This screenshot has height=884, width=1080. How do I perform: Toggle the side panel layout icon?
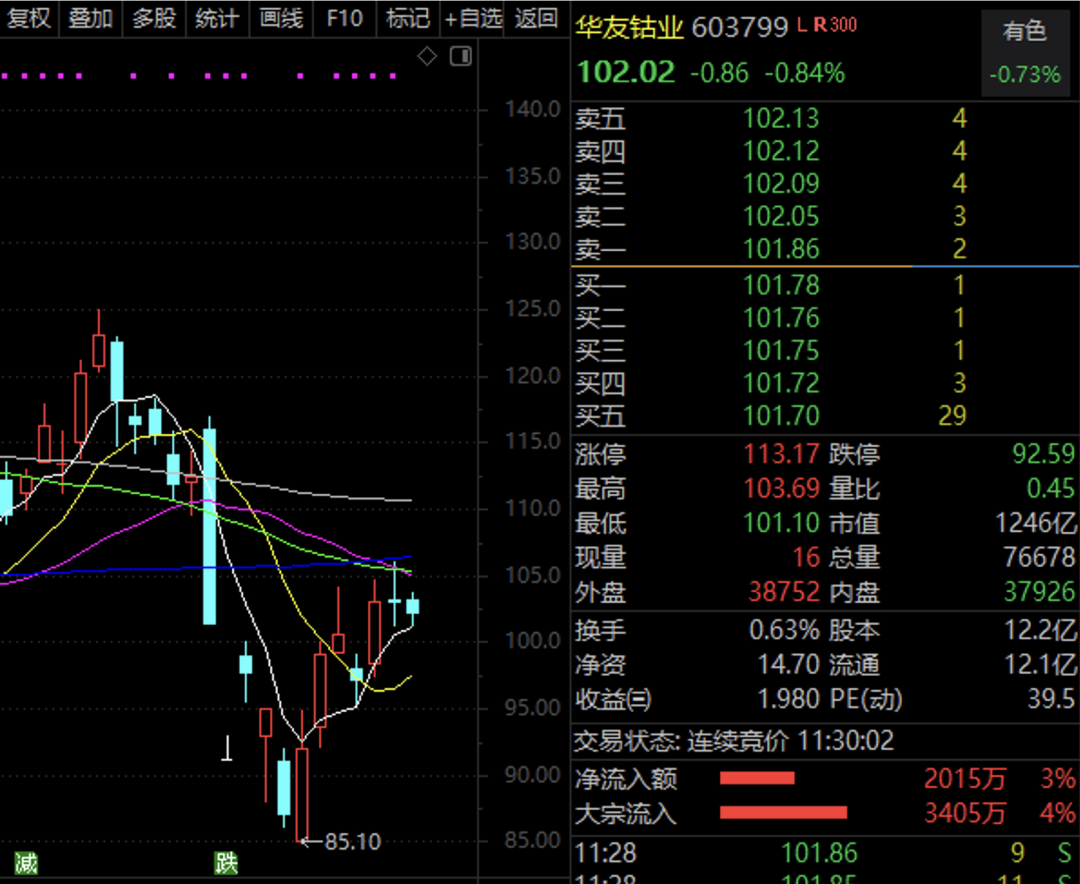[460, 57]
